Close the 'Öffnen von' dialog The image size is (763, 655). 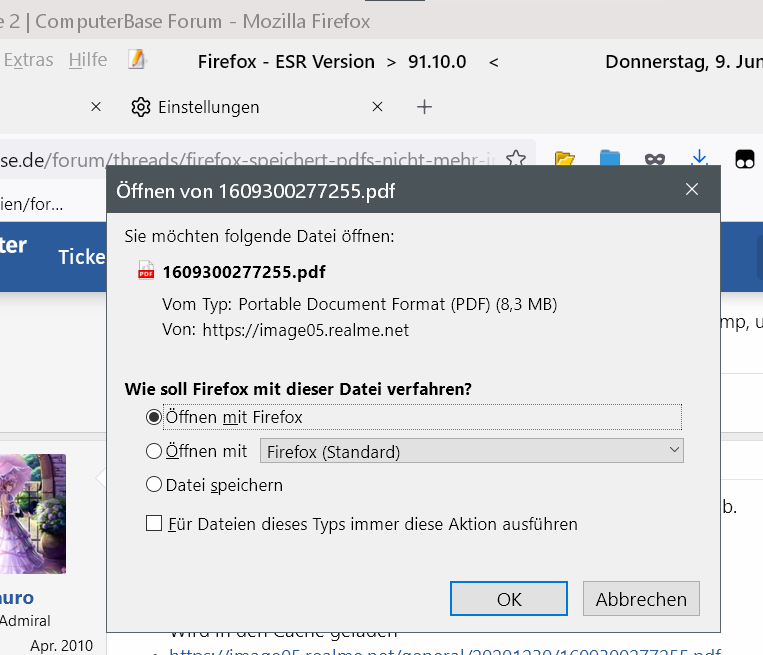click(x=691, y=189)
